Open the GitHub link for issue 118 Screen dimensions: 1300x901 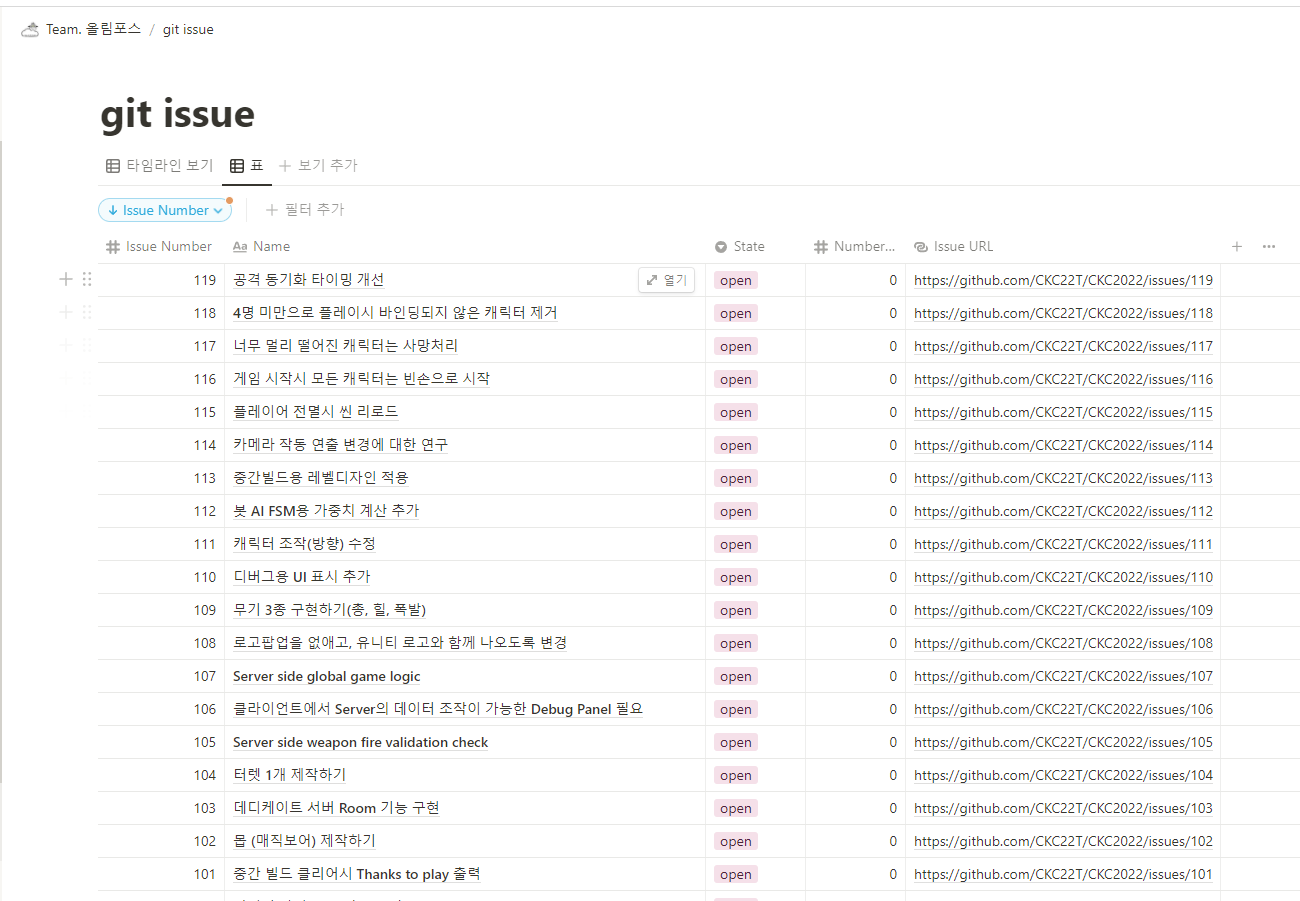[1063, 314]
